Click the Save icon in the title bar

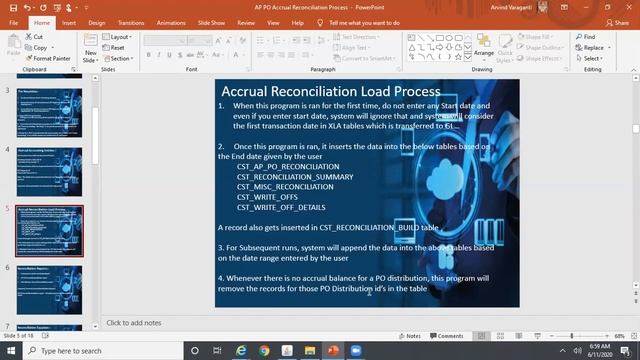pos(13,7)
